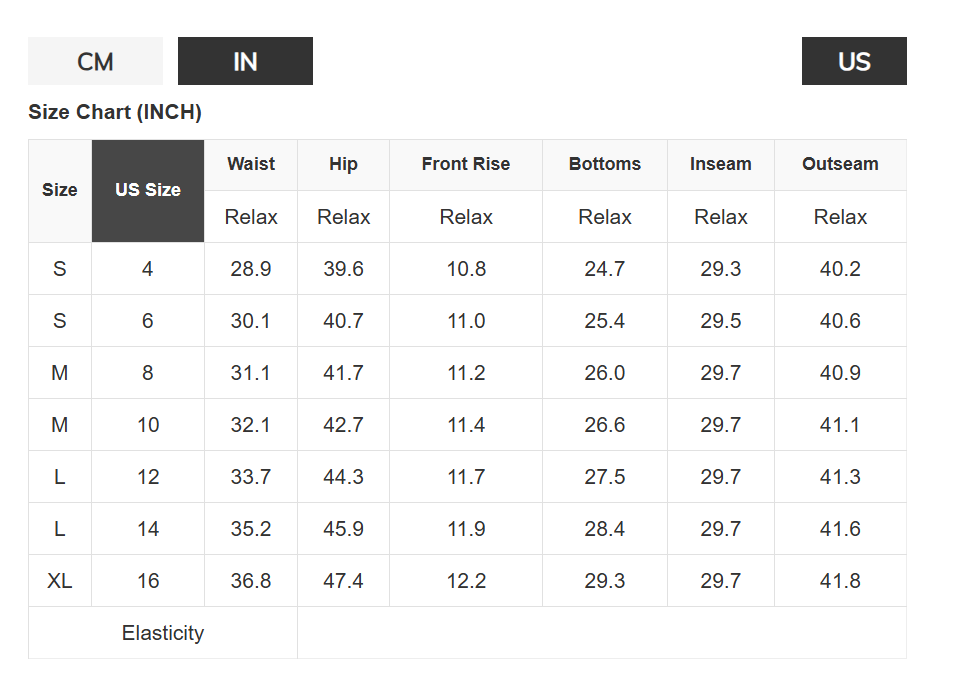Image resolution: width=954 pixels, height=689 pixels.
Task: Click the Elasticity row label
Action: click(x=163, y=633)
